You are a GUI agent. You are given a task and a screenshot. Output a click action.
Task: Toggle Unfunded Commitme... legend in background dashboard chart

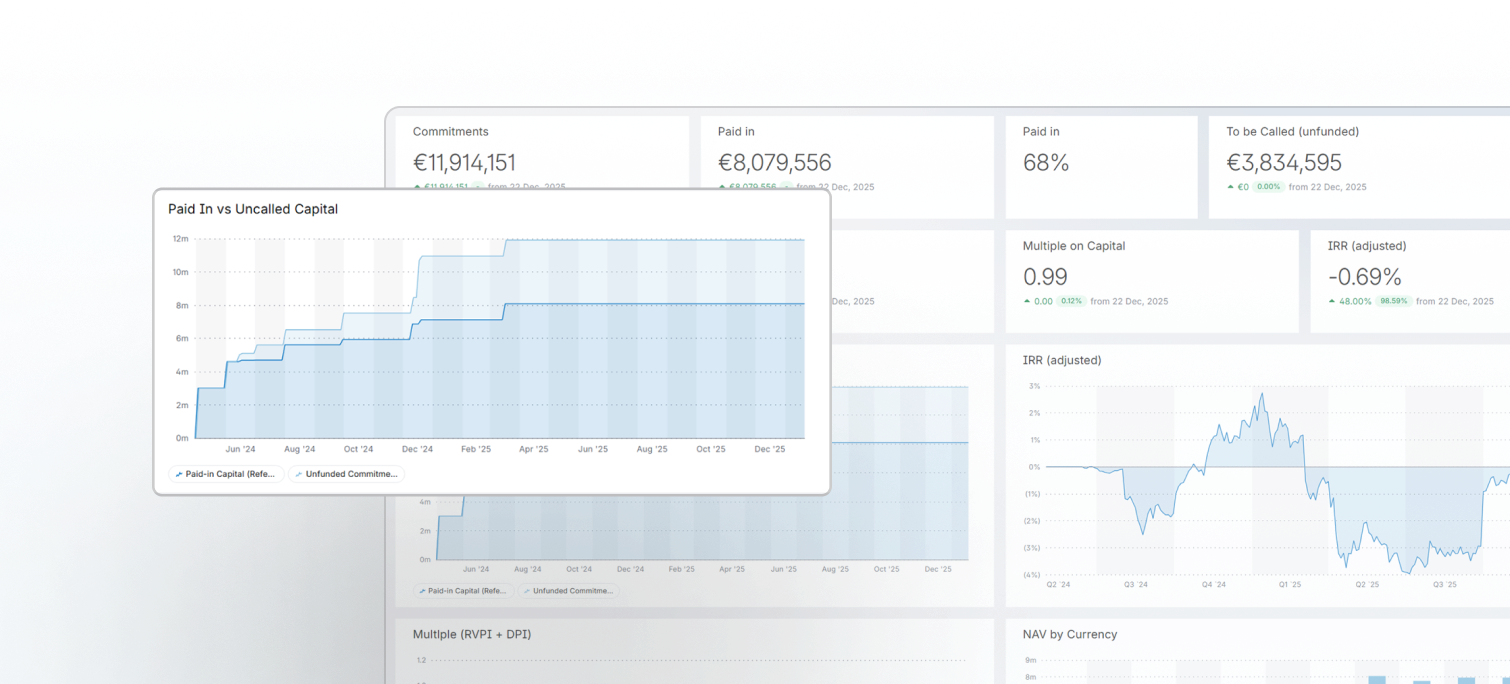pyautogui.click(x=568, y=591)
